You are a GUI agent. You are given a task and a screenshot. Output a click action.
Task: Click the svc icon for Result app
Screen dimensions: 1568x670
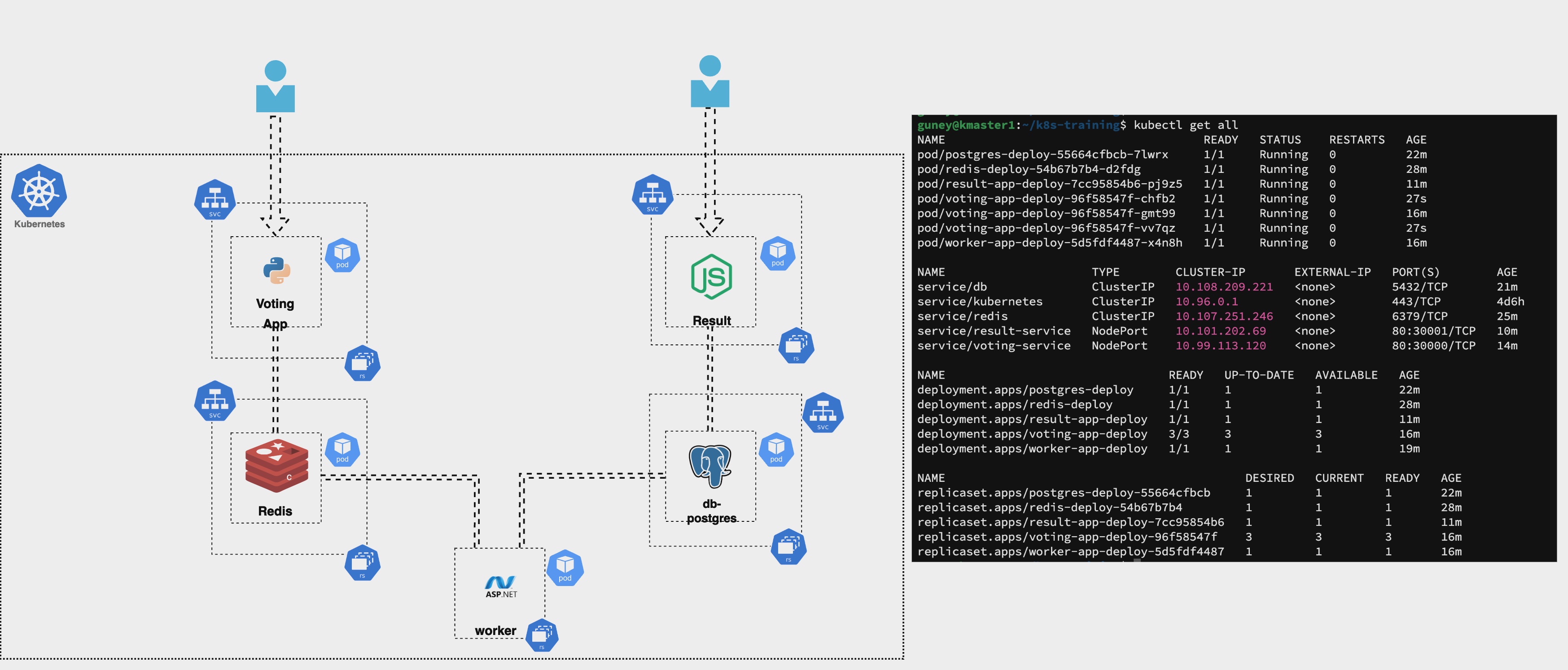653,194
